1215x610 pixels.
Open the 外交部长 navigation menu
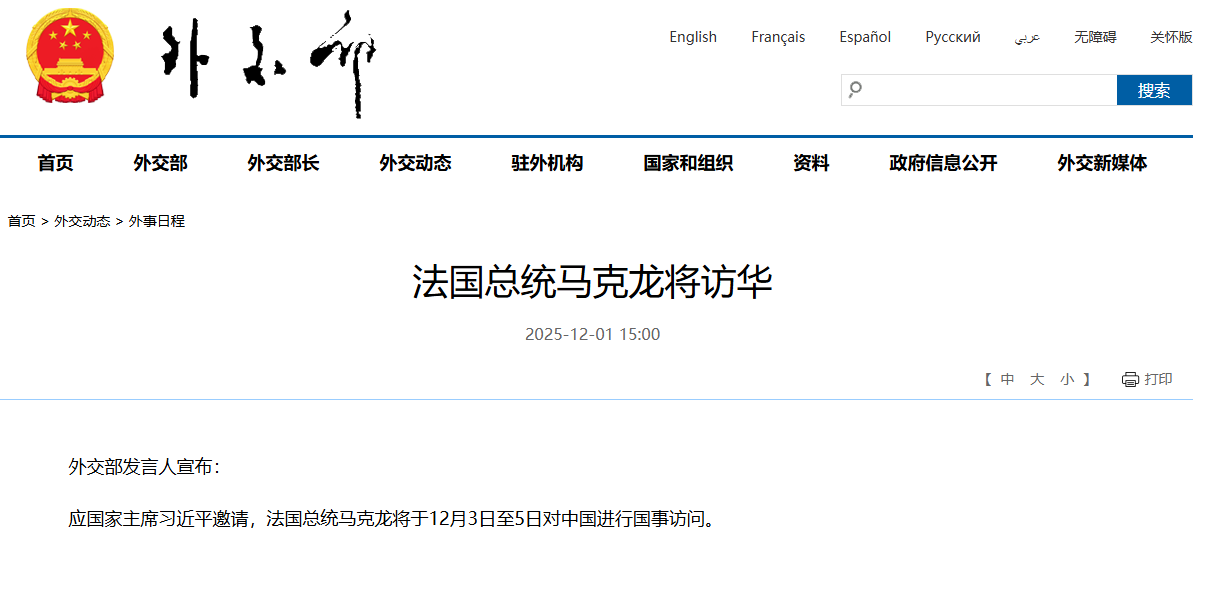coord(283,163)
